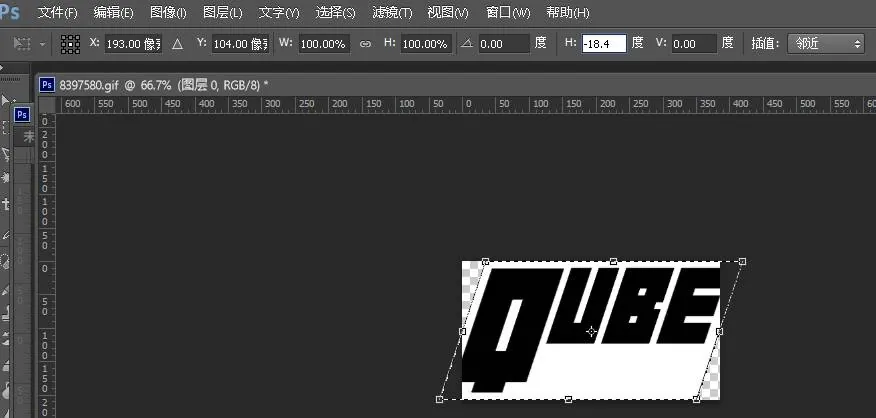876x418 pixels.
Task: Toggle relative positioning triangle for reference point
Action: pyautogui.click(x=177, y=44)
